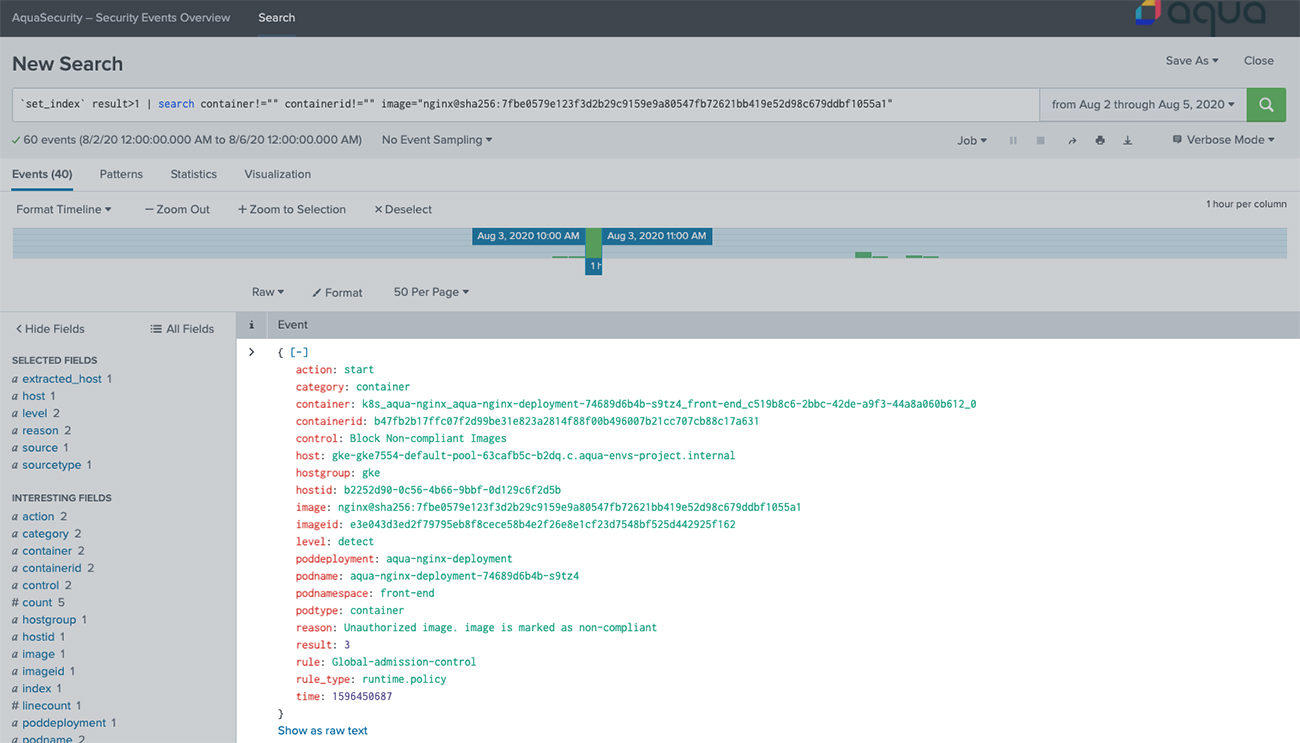1300x743 pixels.
Task: Pause the running search job
Action: click(1013, 140)
